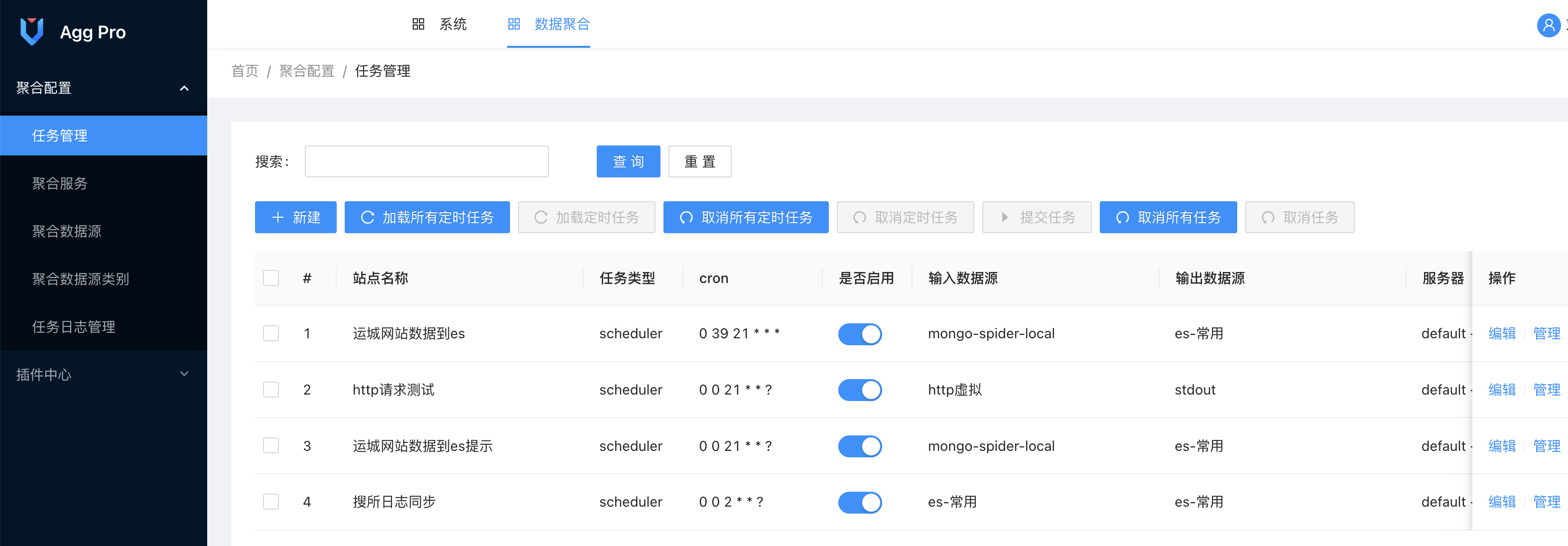The width and height of the screenshot is (1568, 546).
Task: Click cron value 0 39 21 * * *
Action: click(739, 334)
